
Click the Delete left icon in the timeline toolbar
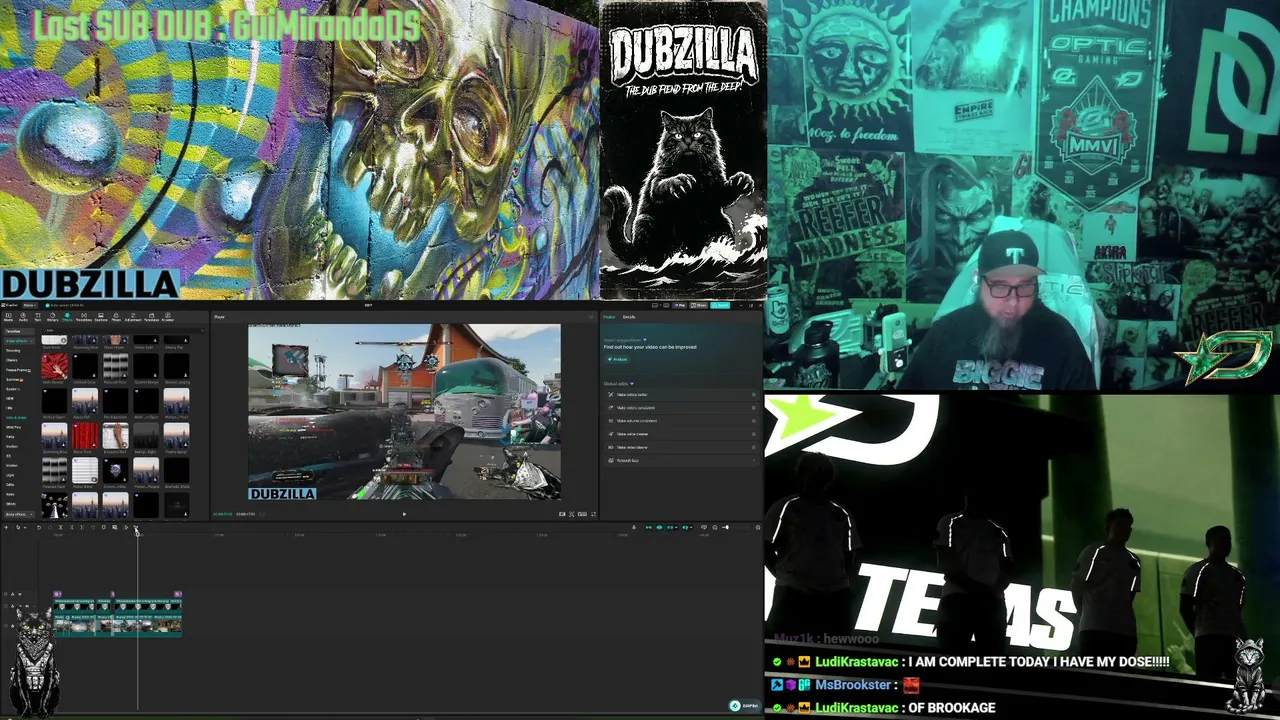point(70,527)
